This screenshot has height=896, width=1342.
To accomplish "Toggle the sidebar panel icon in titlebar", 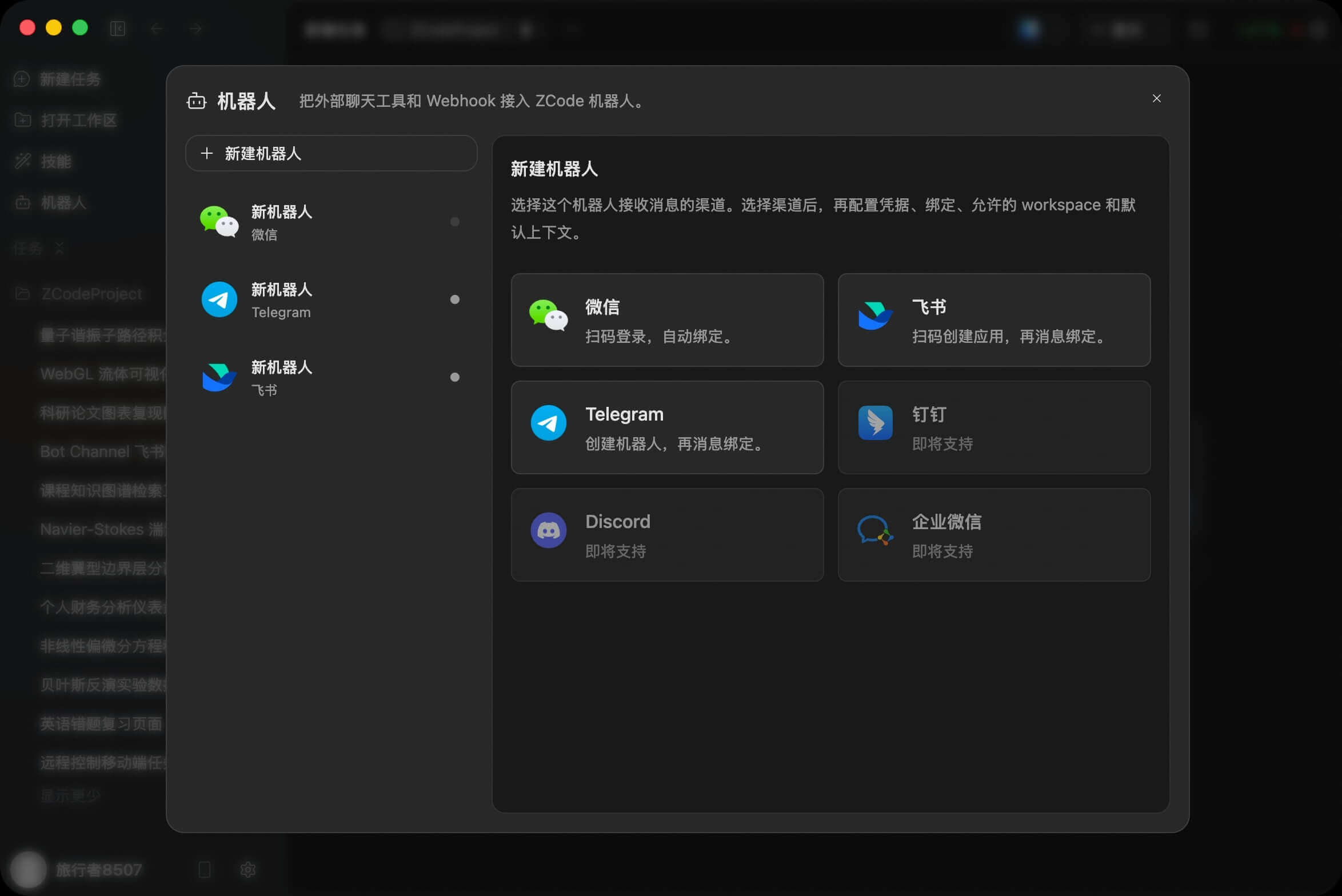I will [x=118, y=28].
